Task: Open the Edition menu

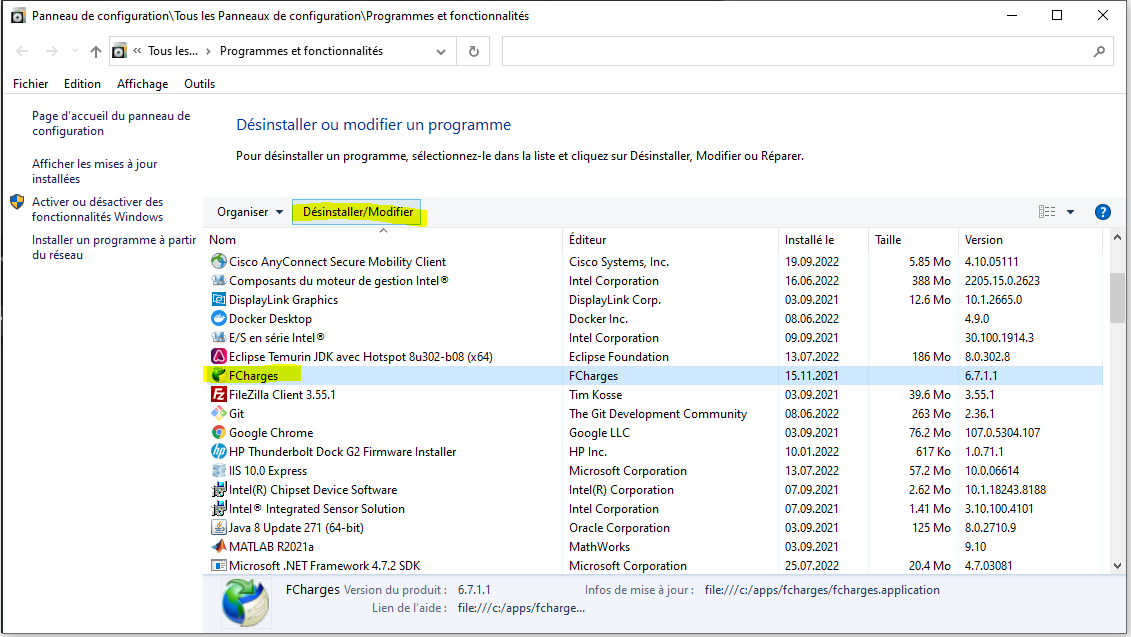Action: (82, 84)
